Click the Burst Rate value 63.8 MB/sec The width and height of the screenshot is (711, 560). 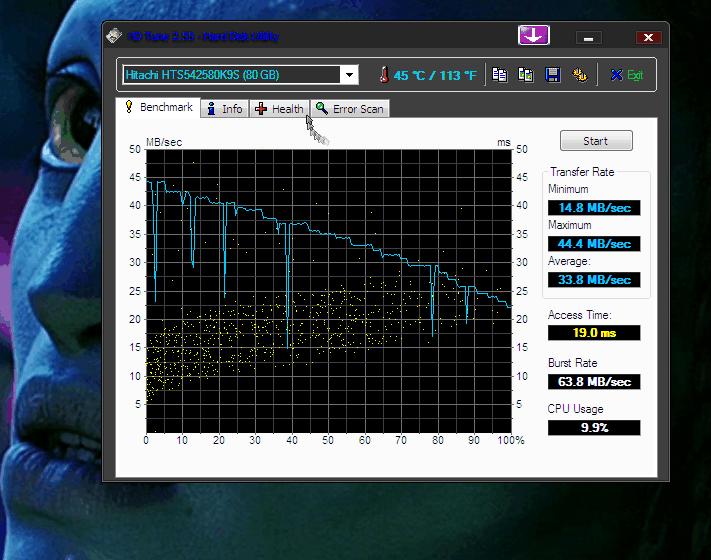click(x=594, y=382)
